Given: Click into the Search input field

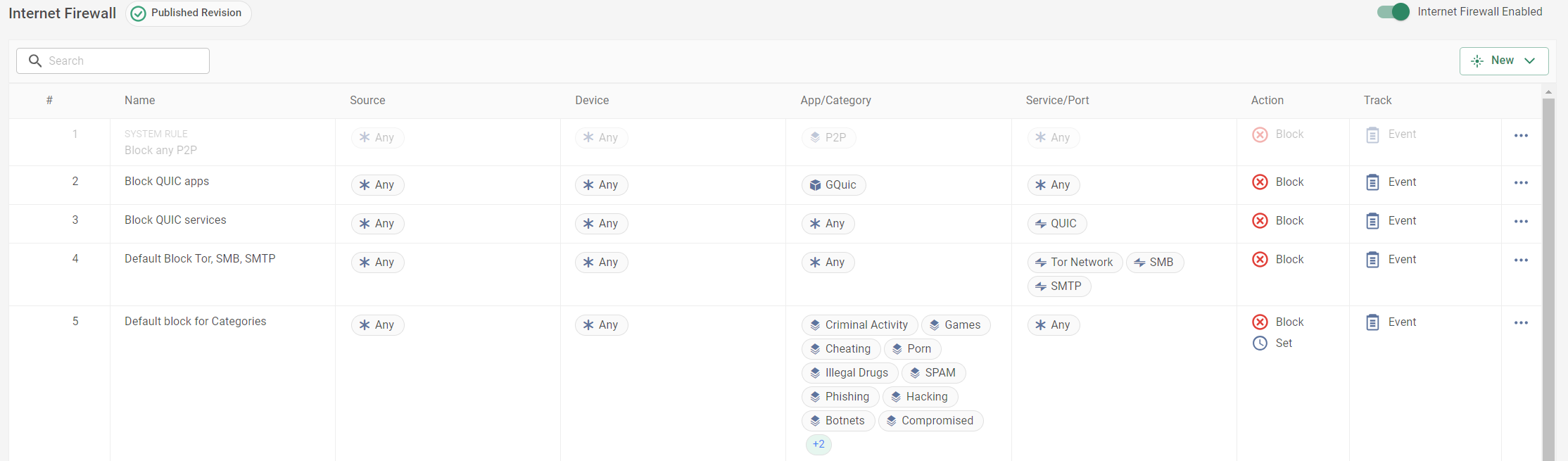Looking at the screenshot, I should tap(123, 61).
